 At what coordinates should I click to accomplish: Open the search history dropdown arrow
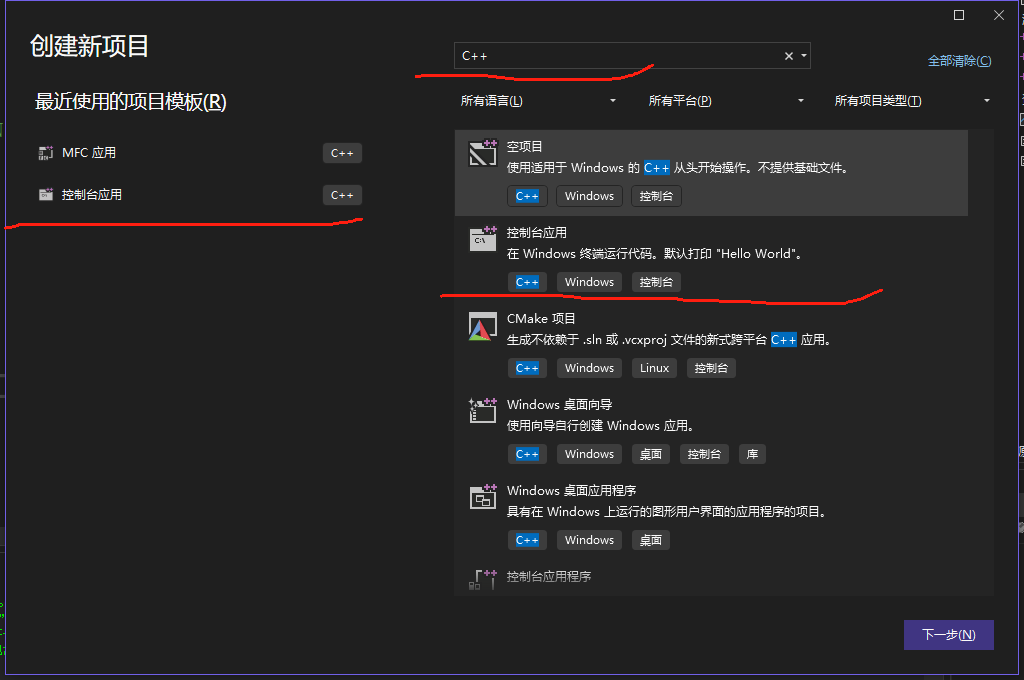click(804, 56)
